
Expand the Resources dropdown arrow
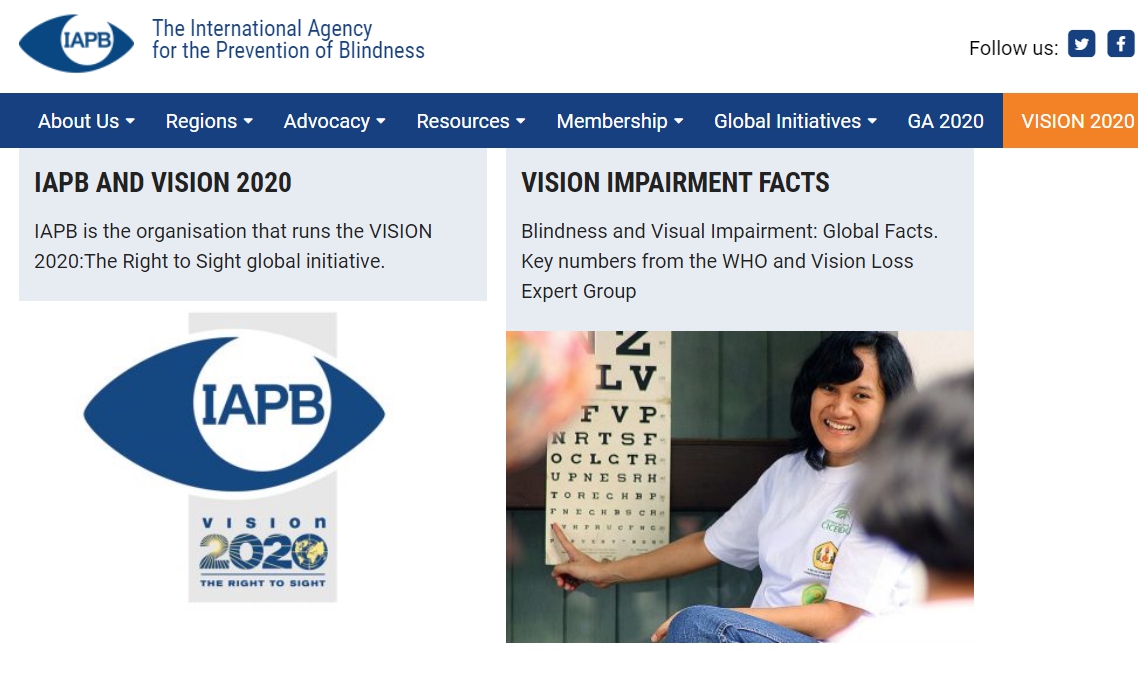click(520, 121)
